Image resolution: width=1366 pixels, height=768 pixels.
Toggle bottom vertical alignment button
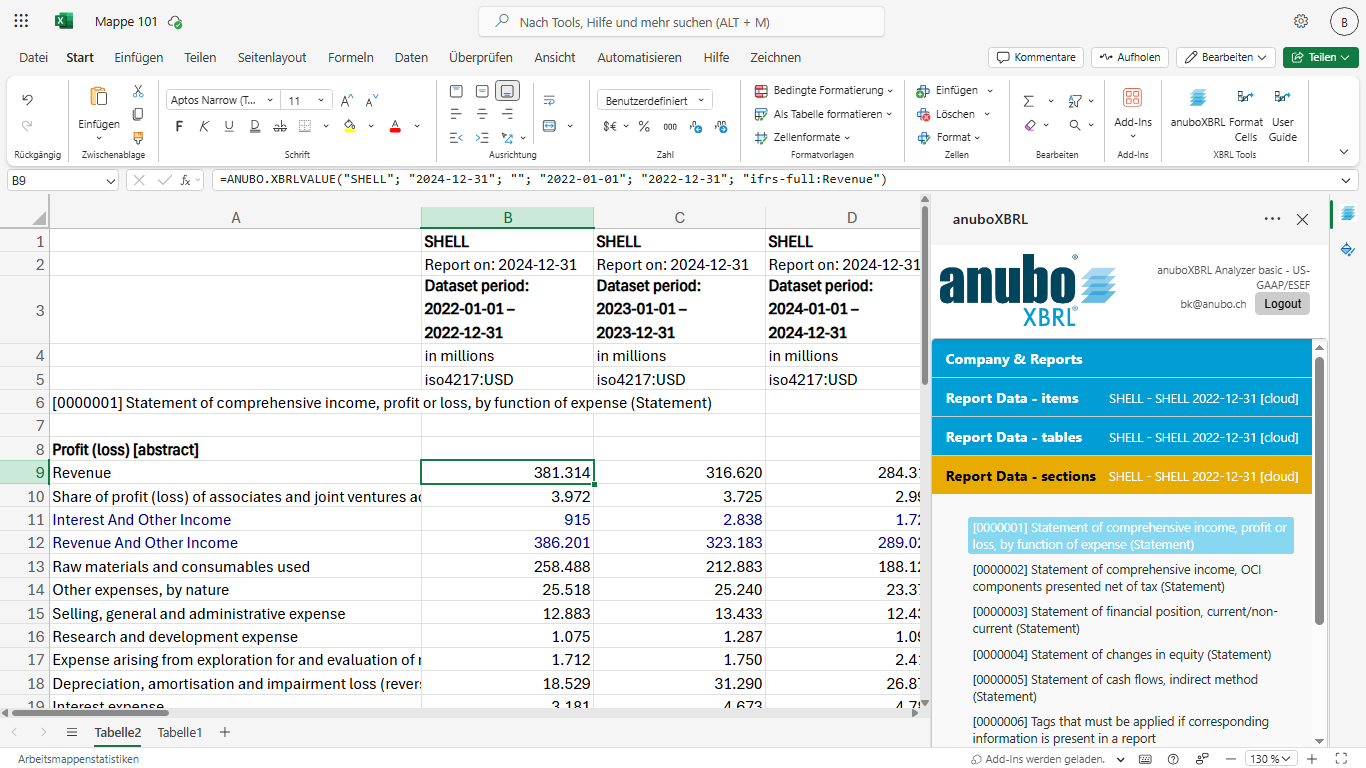point(507,91)
